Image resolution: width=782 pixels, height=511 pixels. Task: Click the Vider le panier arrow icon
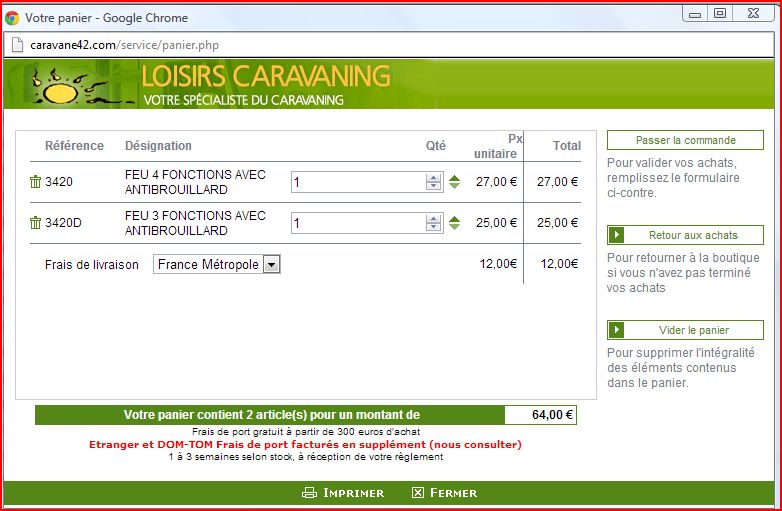tap(616, 330)
